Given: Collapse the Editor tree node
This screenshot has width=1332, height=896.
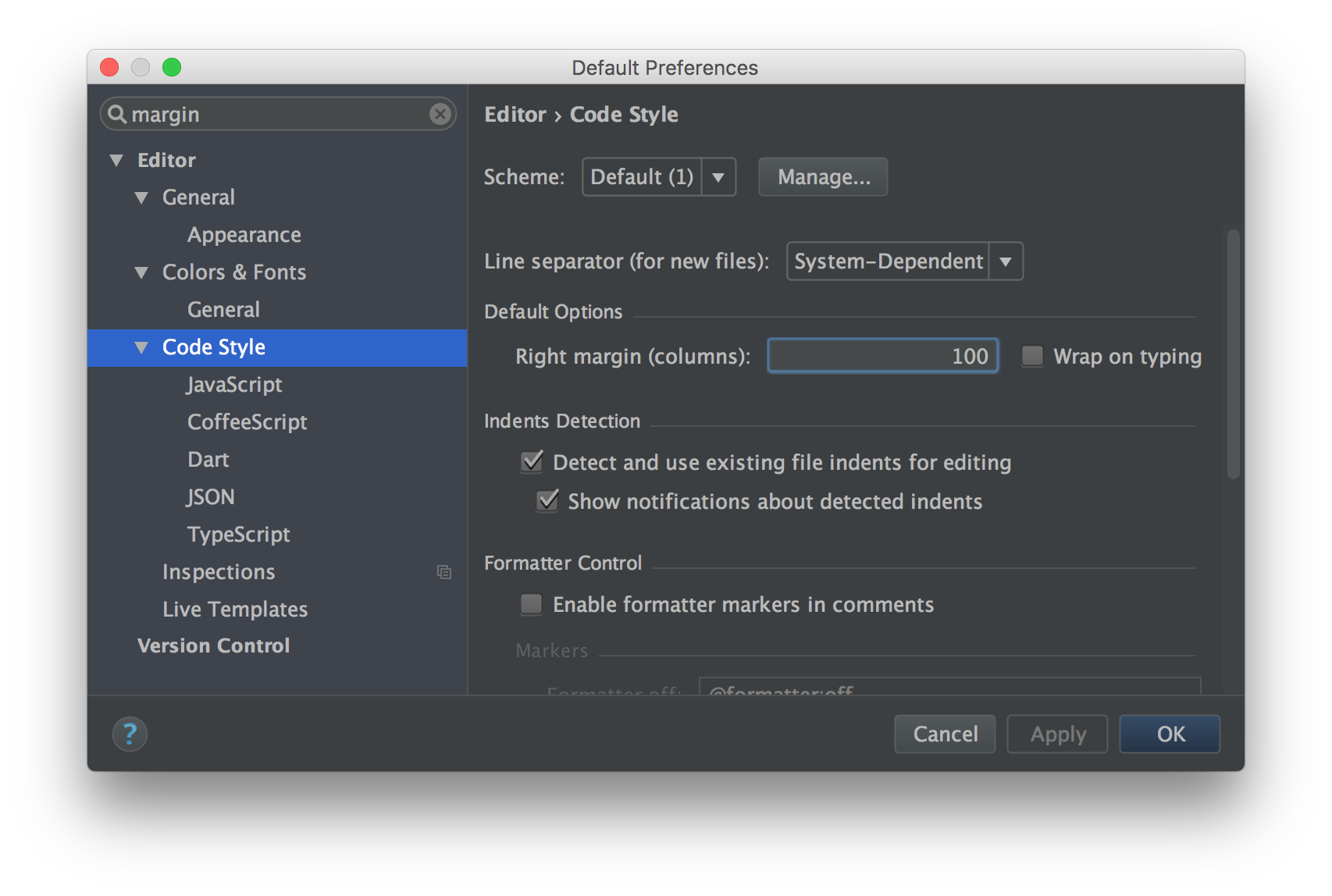Looking at the screenshot, I should [116, 160].
